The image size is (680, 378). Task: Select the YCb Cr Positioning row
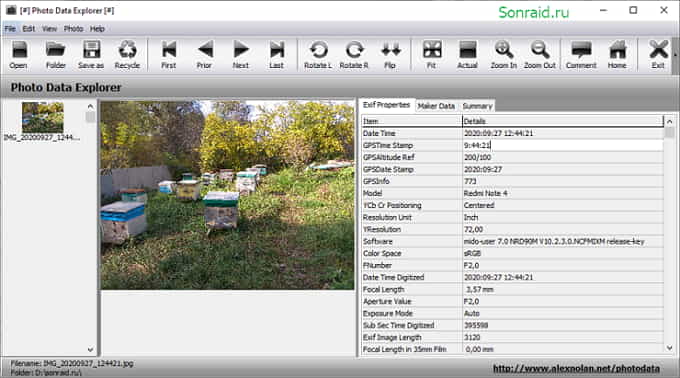click(x=512, y=205)
